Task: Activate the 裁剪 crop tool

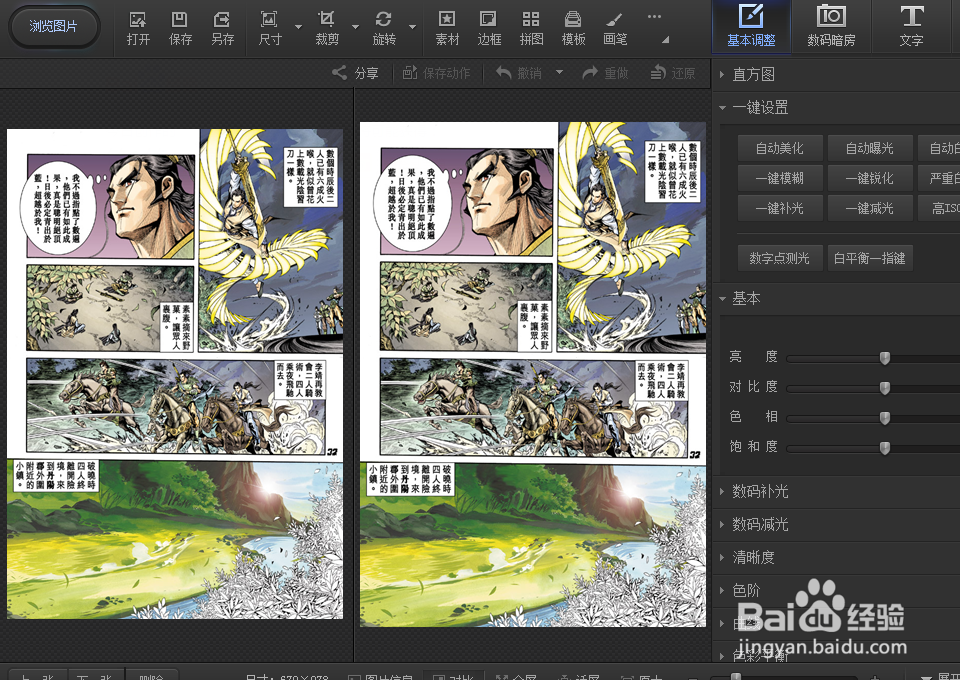Action: (327, 28)
